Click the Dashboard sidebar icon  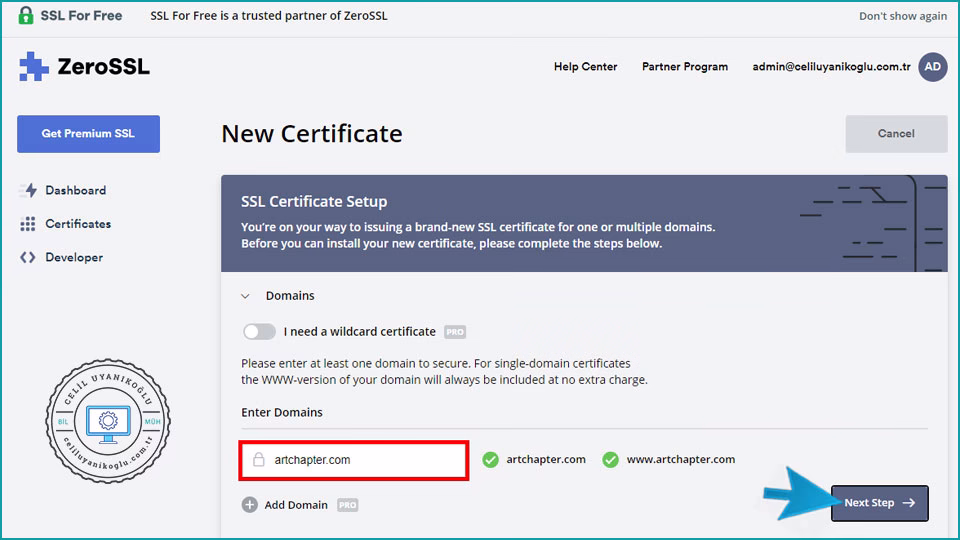click(28, 190)
